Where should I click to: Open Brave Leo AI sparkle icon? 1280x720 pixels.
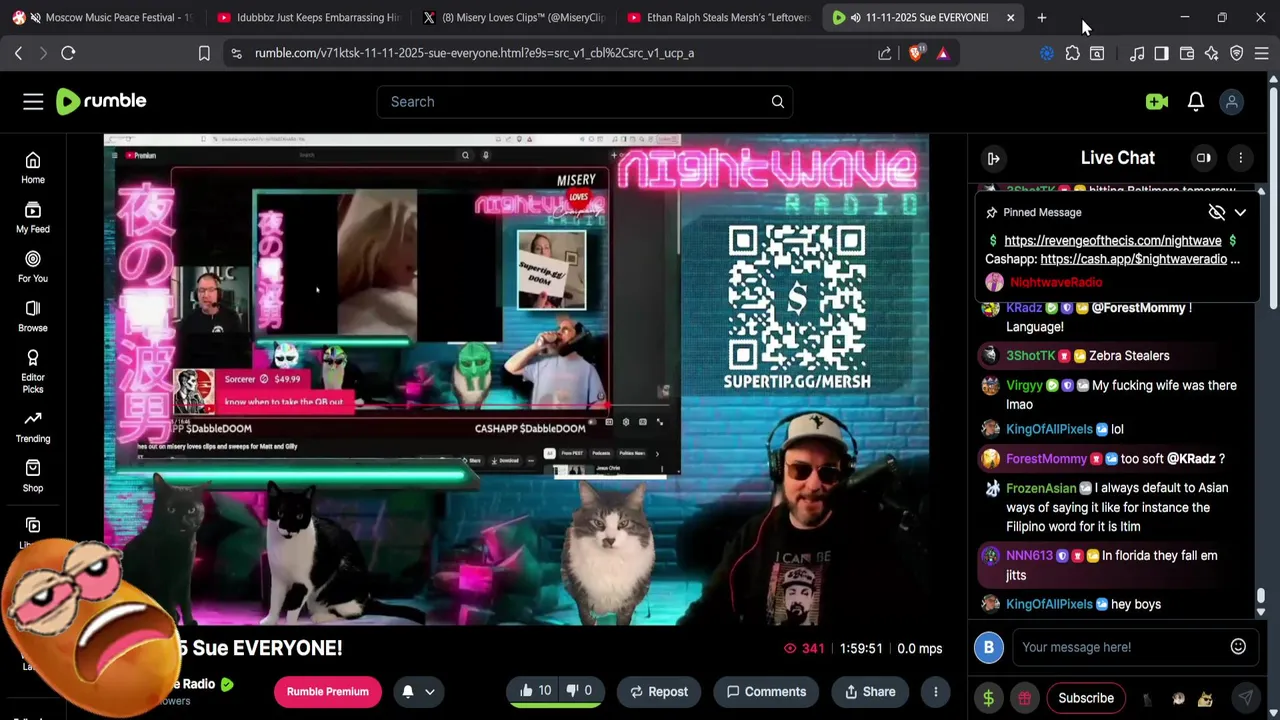click(x=1211, y=53)
